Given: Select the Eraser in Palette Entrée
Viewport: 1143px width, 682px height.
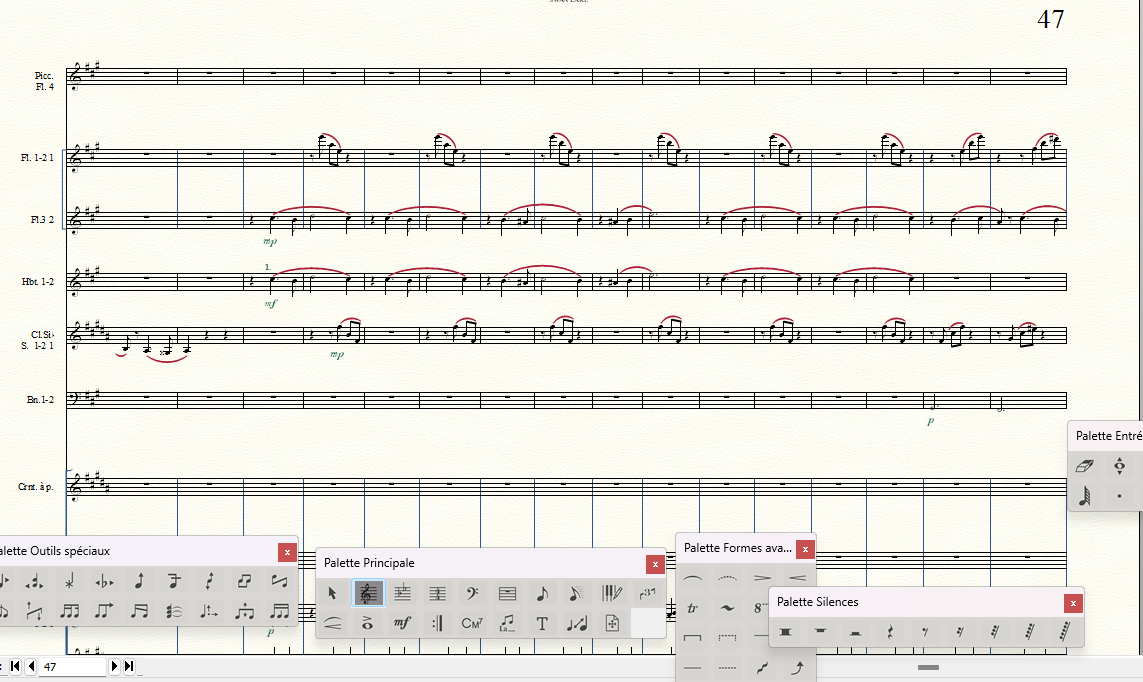Looking at the screenshot, I should point(1085,466).
